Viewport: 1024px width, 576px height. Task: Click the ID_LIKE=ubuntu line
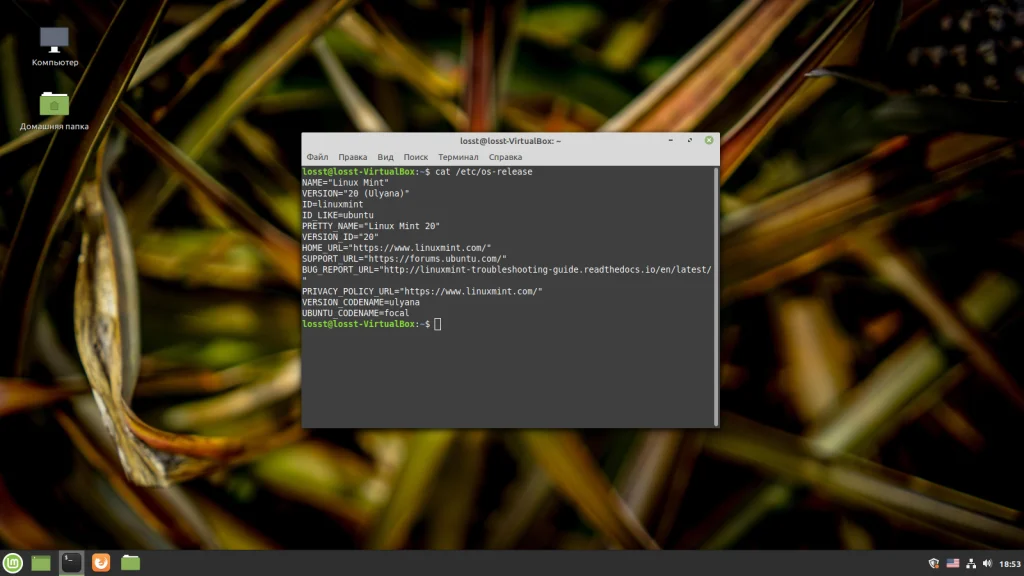338,215
